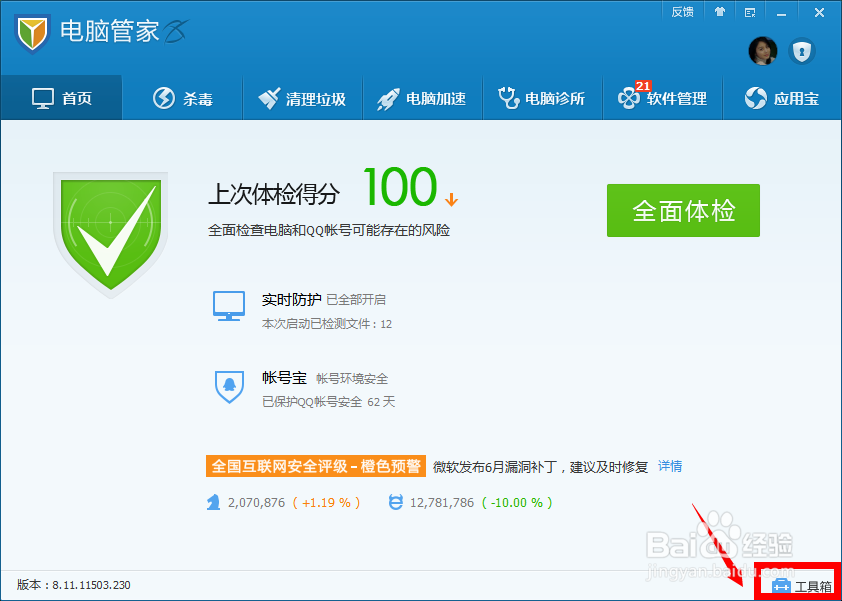Switch to the 应用宝 tab
842x601 pixels.
(x=782, y=98)
